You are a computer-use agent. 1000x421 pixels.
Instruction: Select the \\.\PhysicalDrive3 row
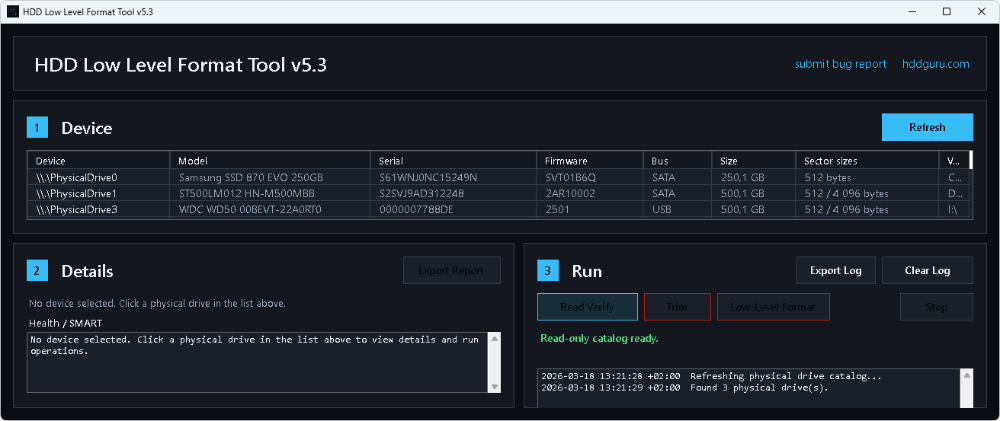pyautogui.click(x=500, y=209)
